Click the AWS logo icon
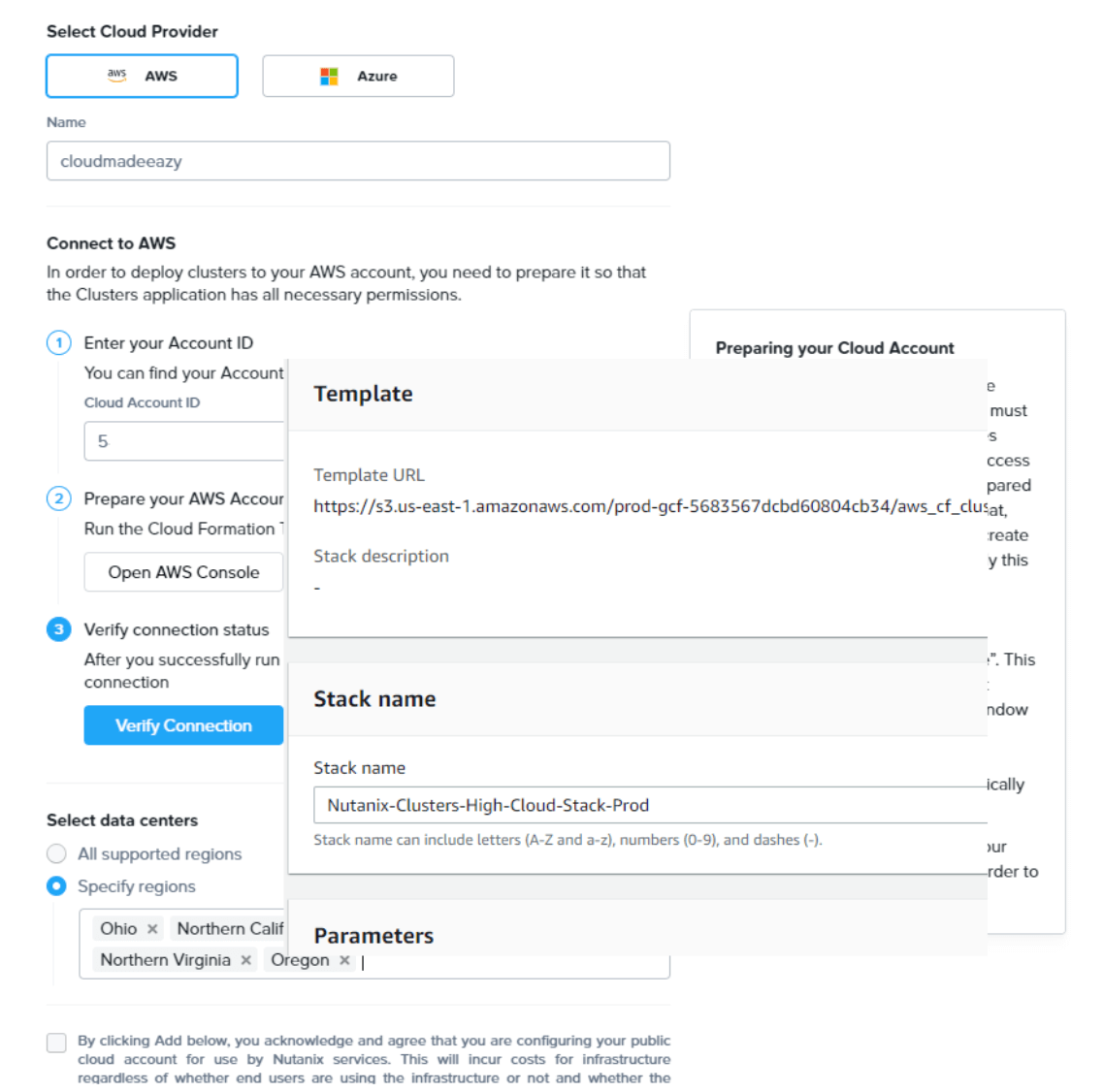 coord(117,75)
